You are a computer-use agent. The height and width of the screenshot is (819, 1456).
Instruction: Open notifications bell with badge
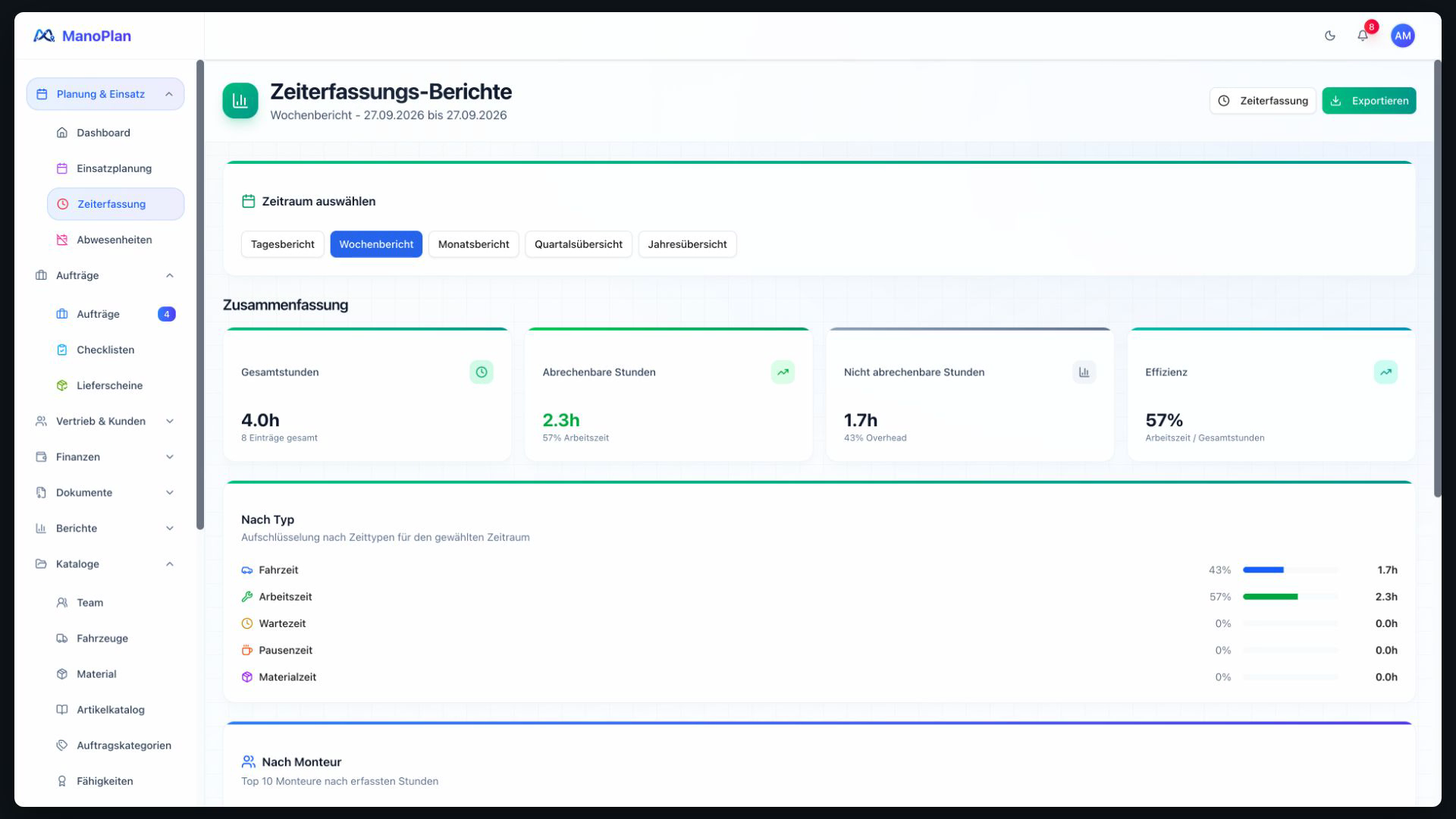[1363, 35]
